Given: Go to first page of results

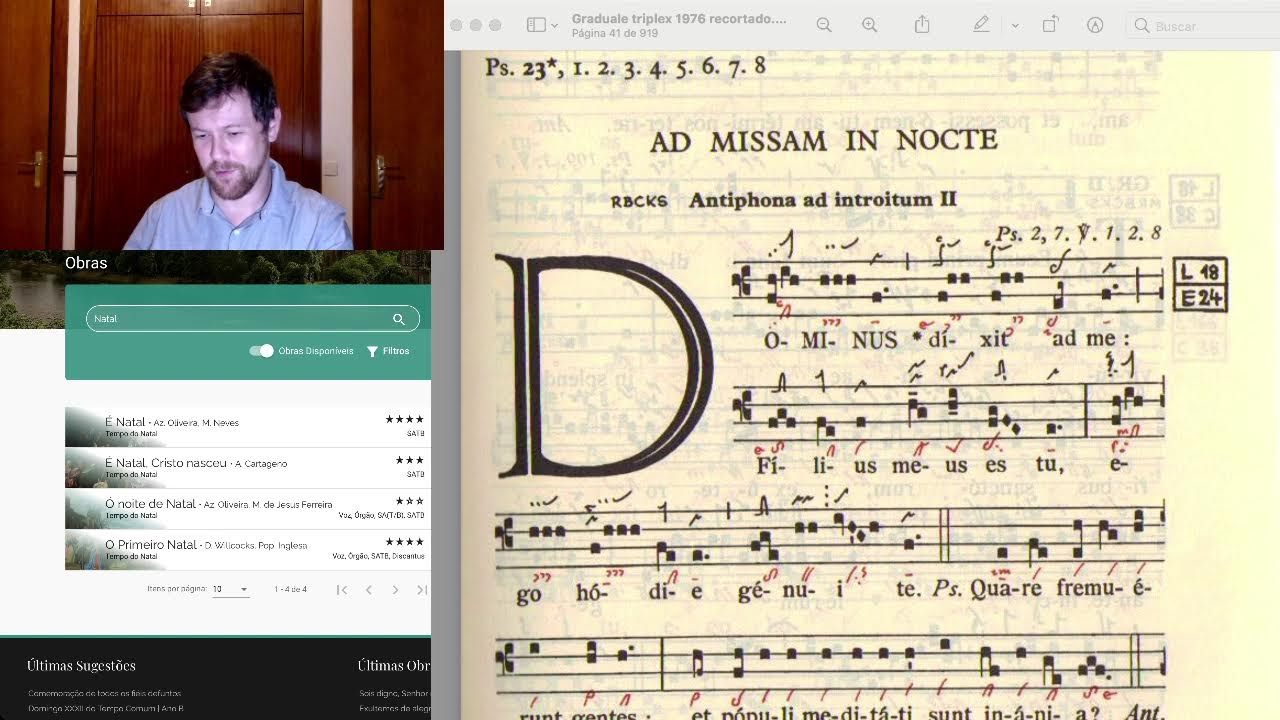Looking at the screenshot, I should [x=342, y=590].
